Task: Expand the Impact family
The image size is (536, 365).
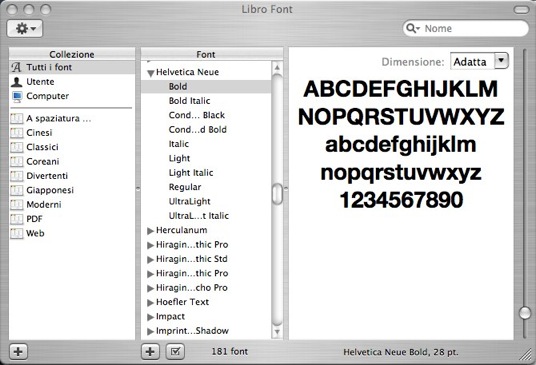Action: tap(150, 317)
